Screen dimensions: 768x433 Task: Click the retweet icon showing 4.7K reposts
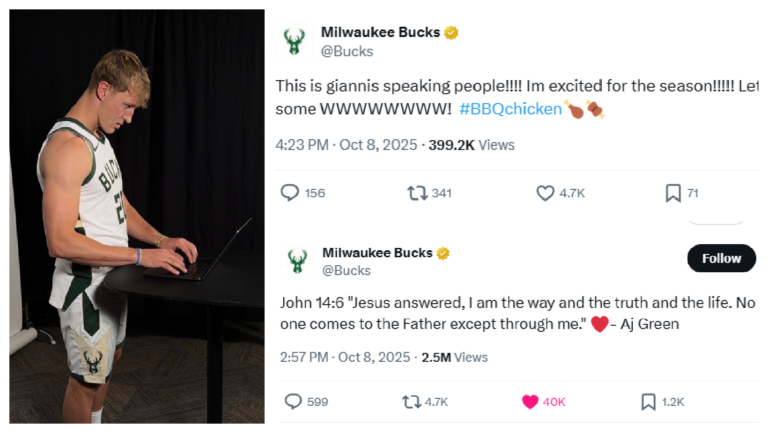point(410,401)
